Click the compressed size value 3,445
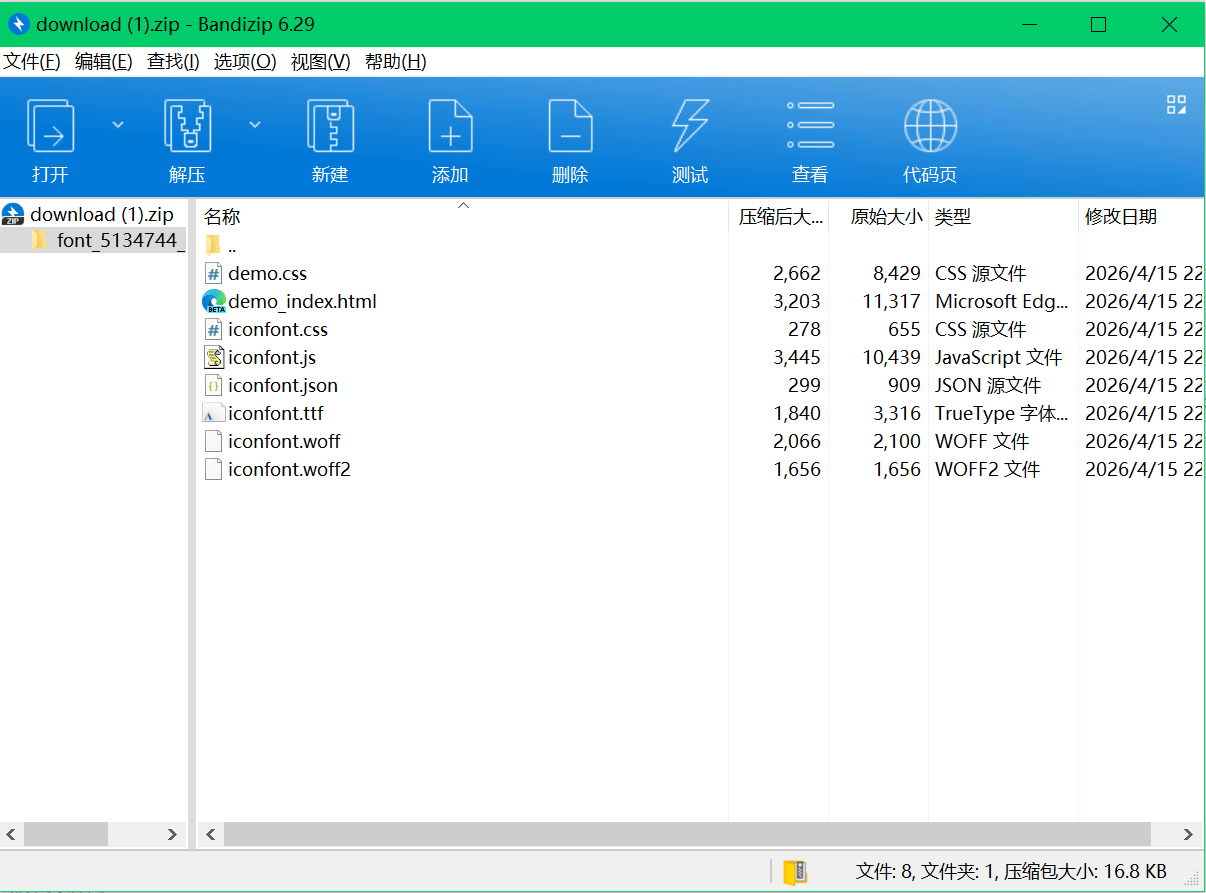The height and width of the screenshot is (893, 1206). 797,357
